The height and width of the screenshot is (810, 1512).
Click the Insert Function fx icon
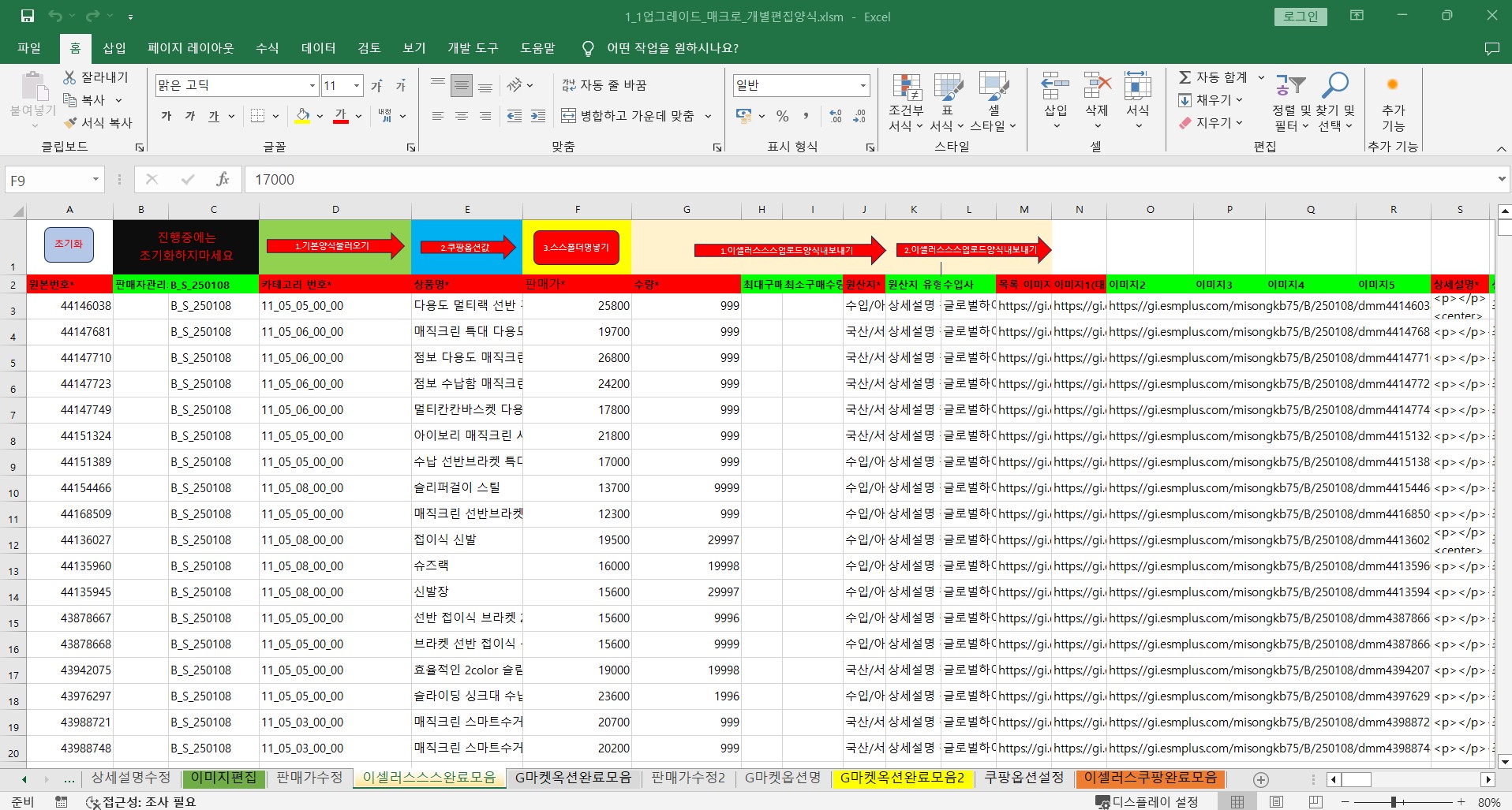pyautogui.click(x=223, y=180)
